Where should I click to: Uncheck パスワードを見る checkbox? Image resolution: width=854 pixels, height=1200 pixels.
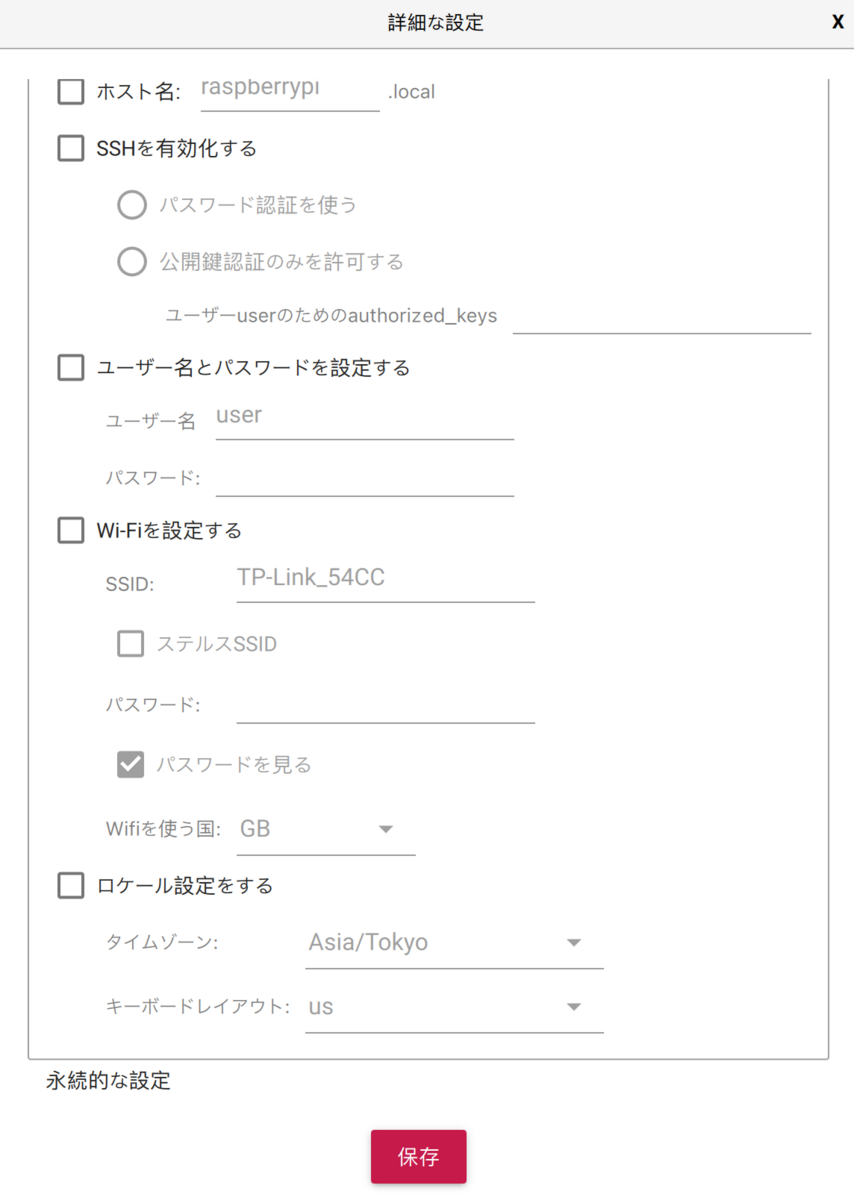pyautogui.click(x=131, y=765)
